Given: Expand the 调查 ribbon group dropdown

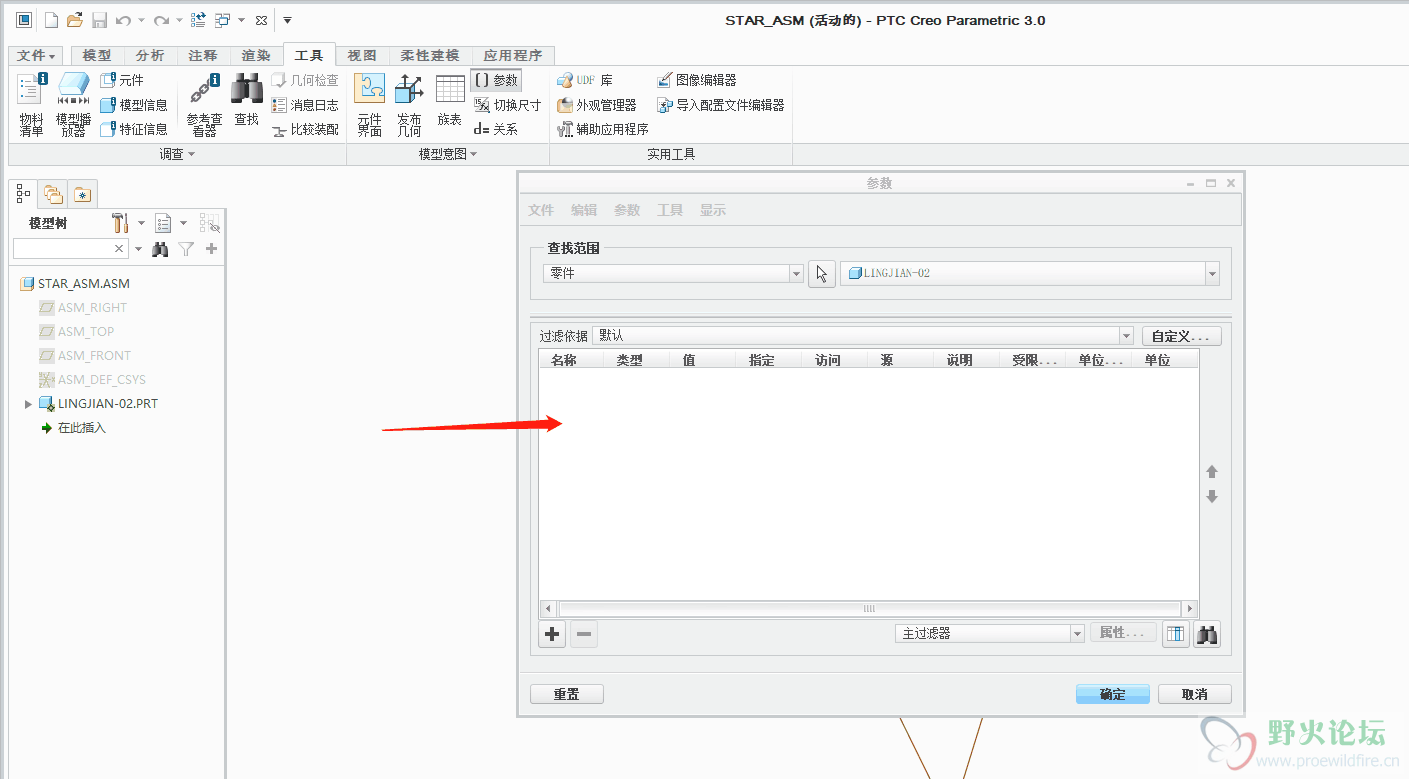Looking at the screenshot, I should point(177,154).
